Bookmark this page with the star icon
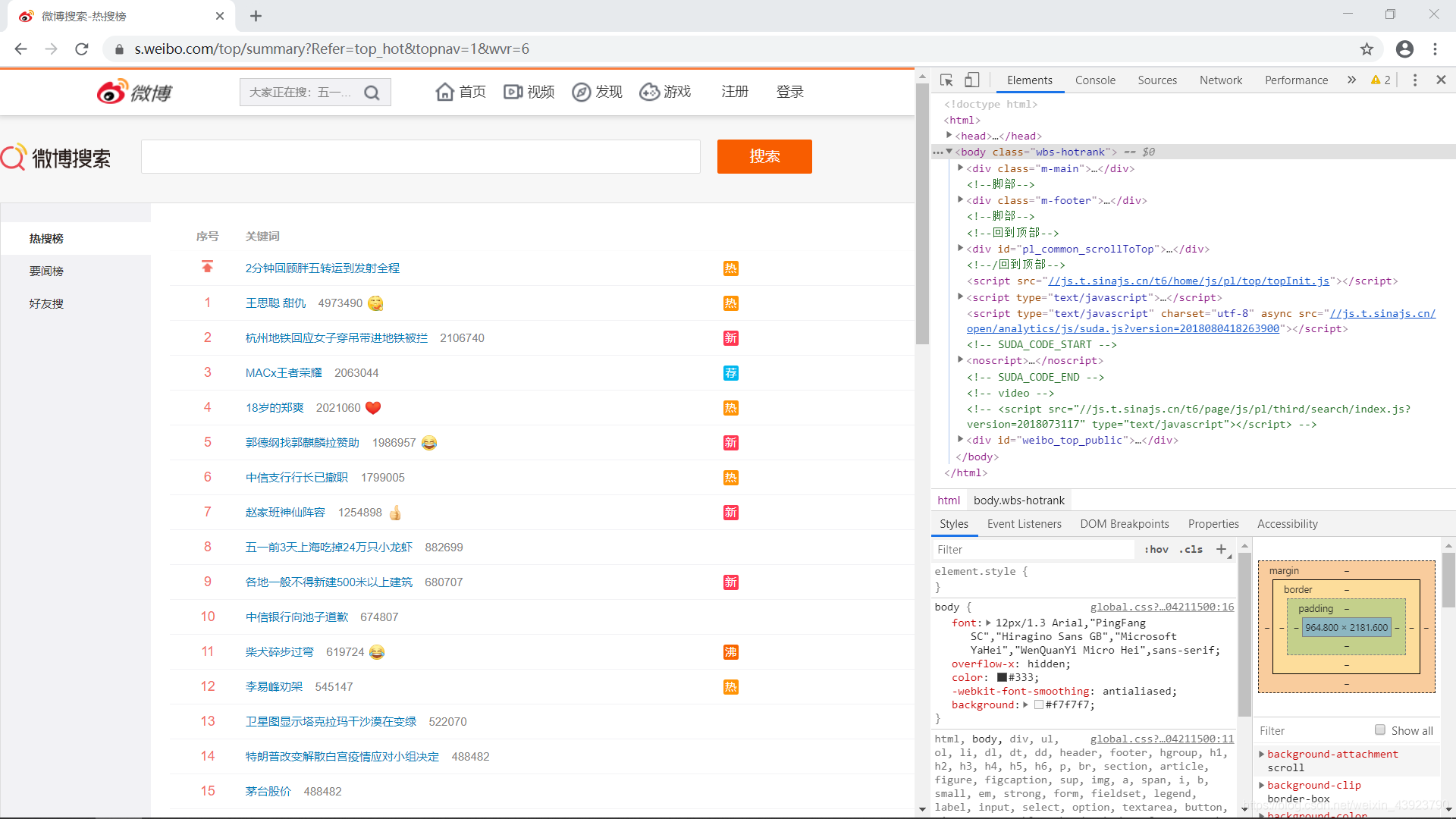Viewport: 1456px width, 819px height. point(1367,49)
